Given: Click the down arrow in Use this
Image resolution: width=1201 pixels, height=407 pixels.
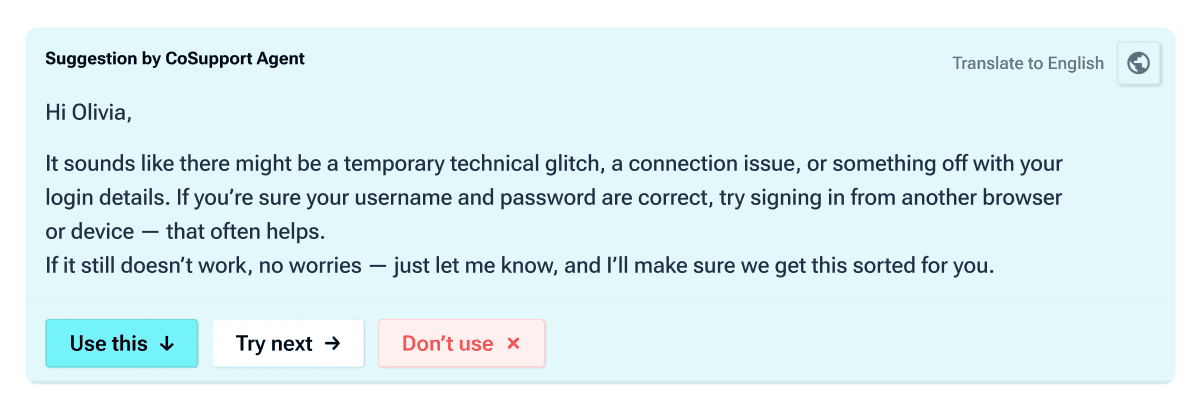Looking at the screenshot, I should point(167,344).
